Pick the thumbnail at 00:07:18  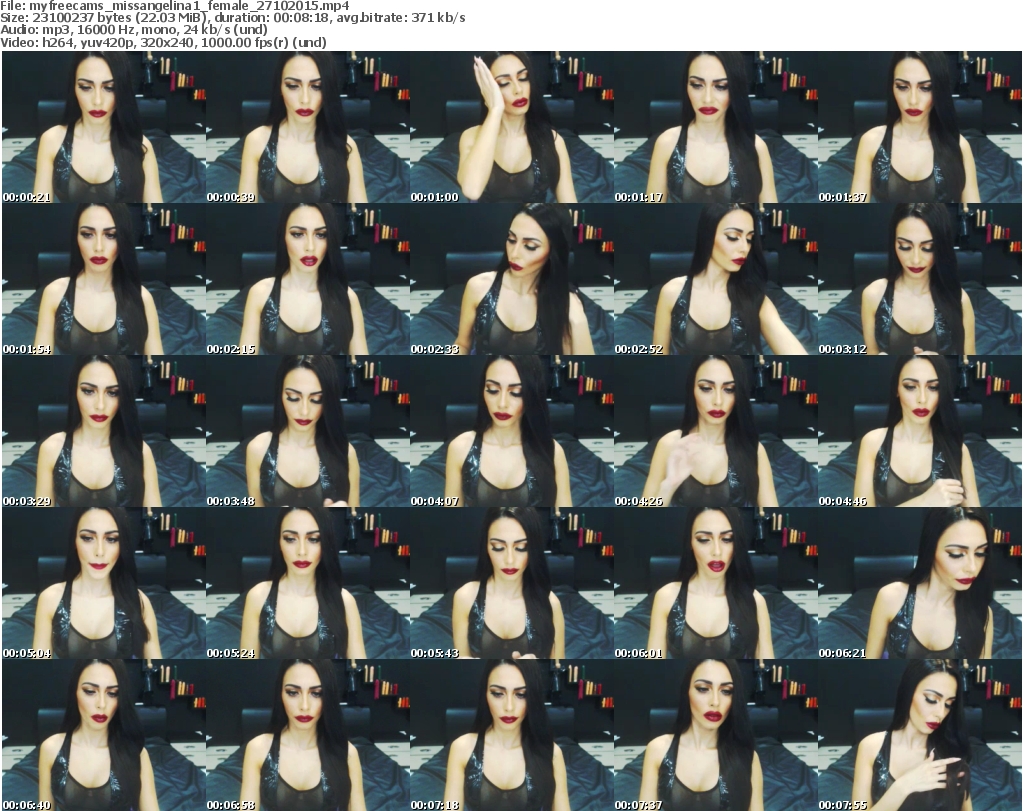(x=512, y=735)
